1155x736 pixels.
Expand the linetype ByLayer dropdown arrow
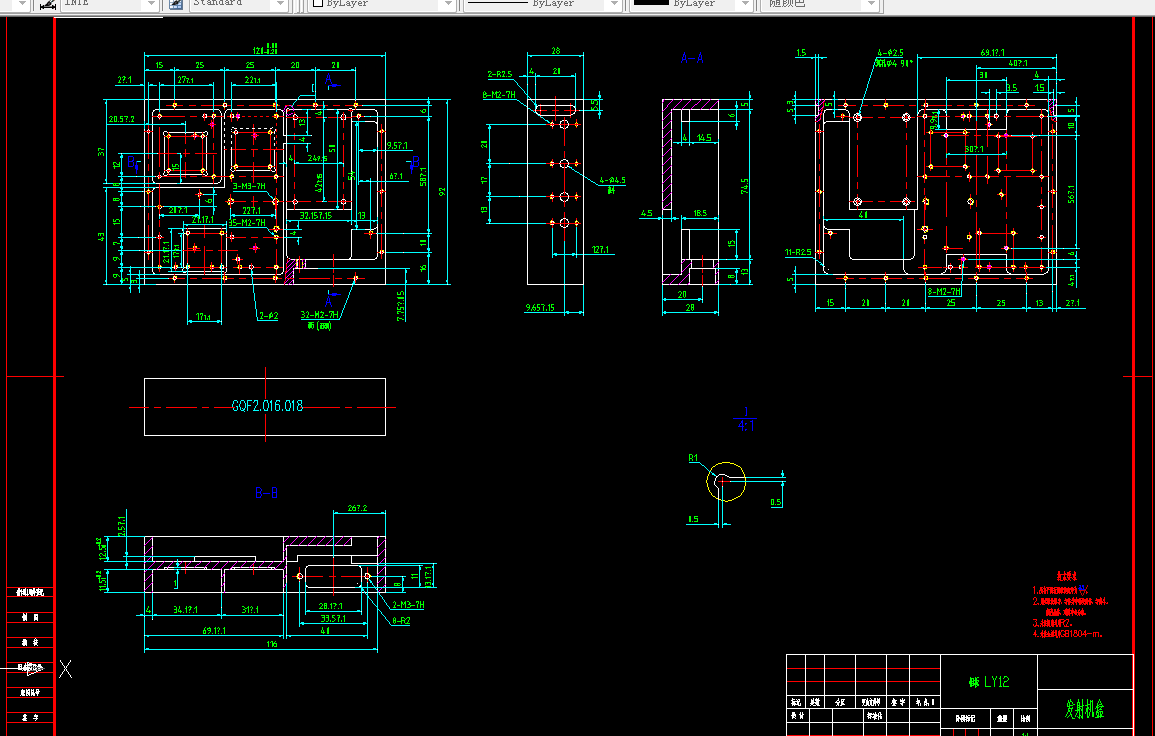[x=614, y=4]
